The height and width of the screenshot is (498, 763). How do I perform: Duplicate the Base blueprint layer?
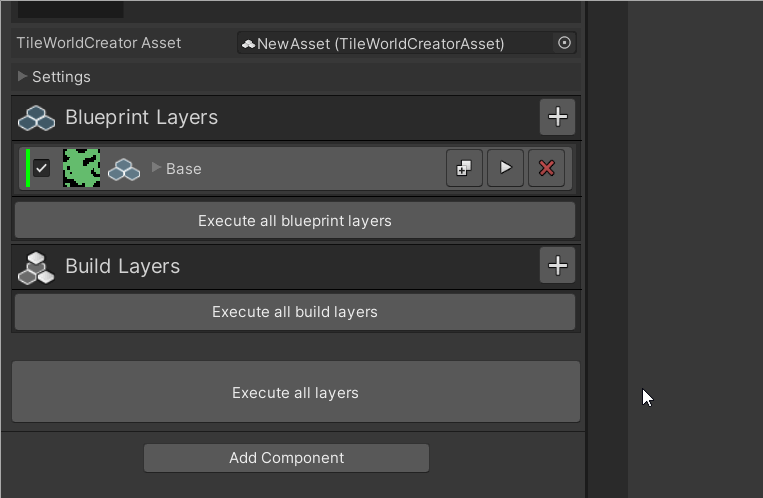point(464,168)
